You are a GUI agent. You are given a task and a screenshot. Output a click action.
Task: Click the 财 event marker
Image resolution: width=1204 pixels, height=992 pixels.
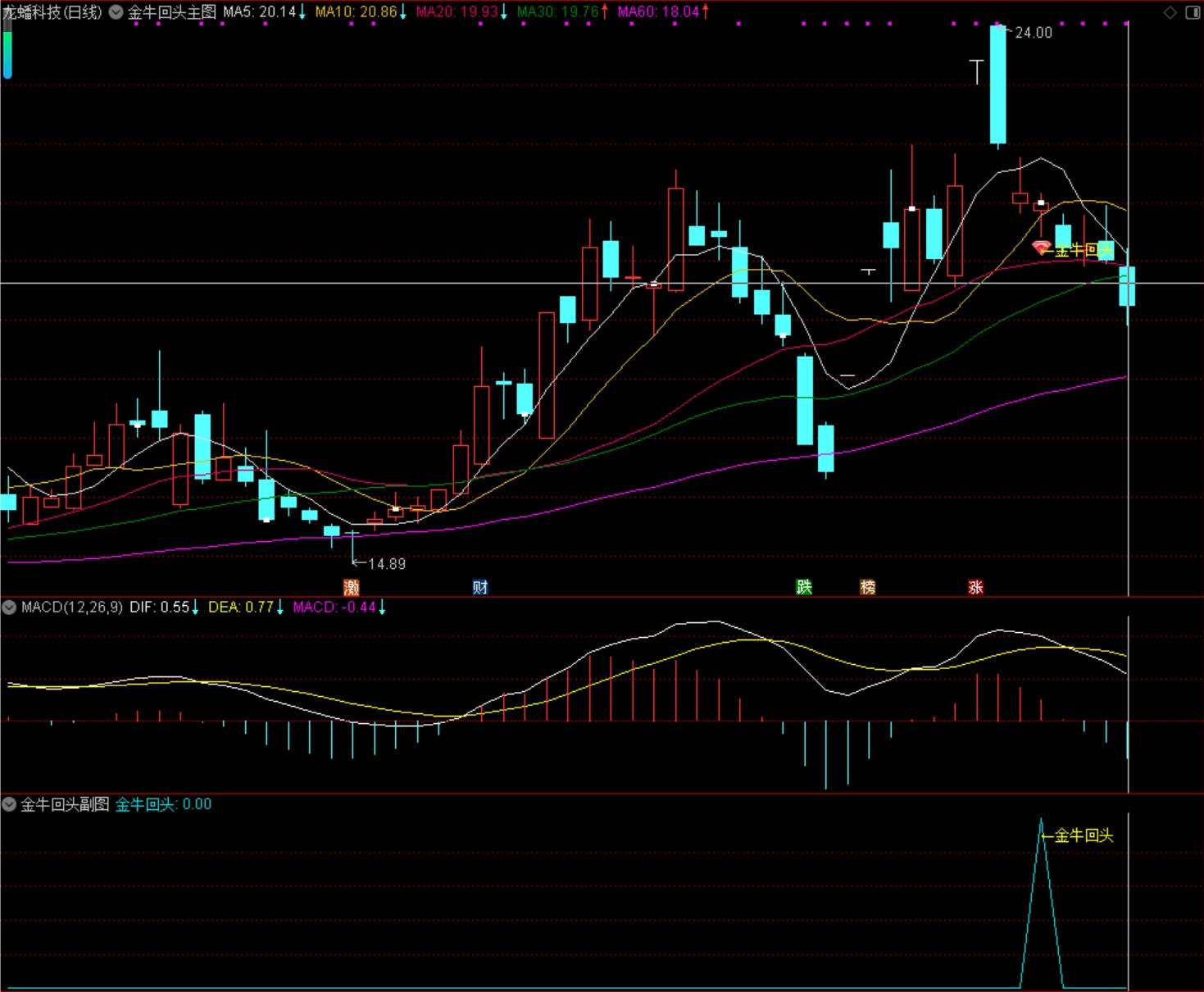[480, 587]
